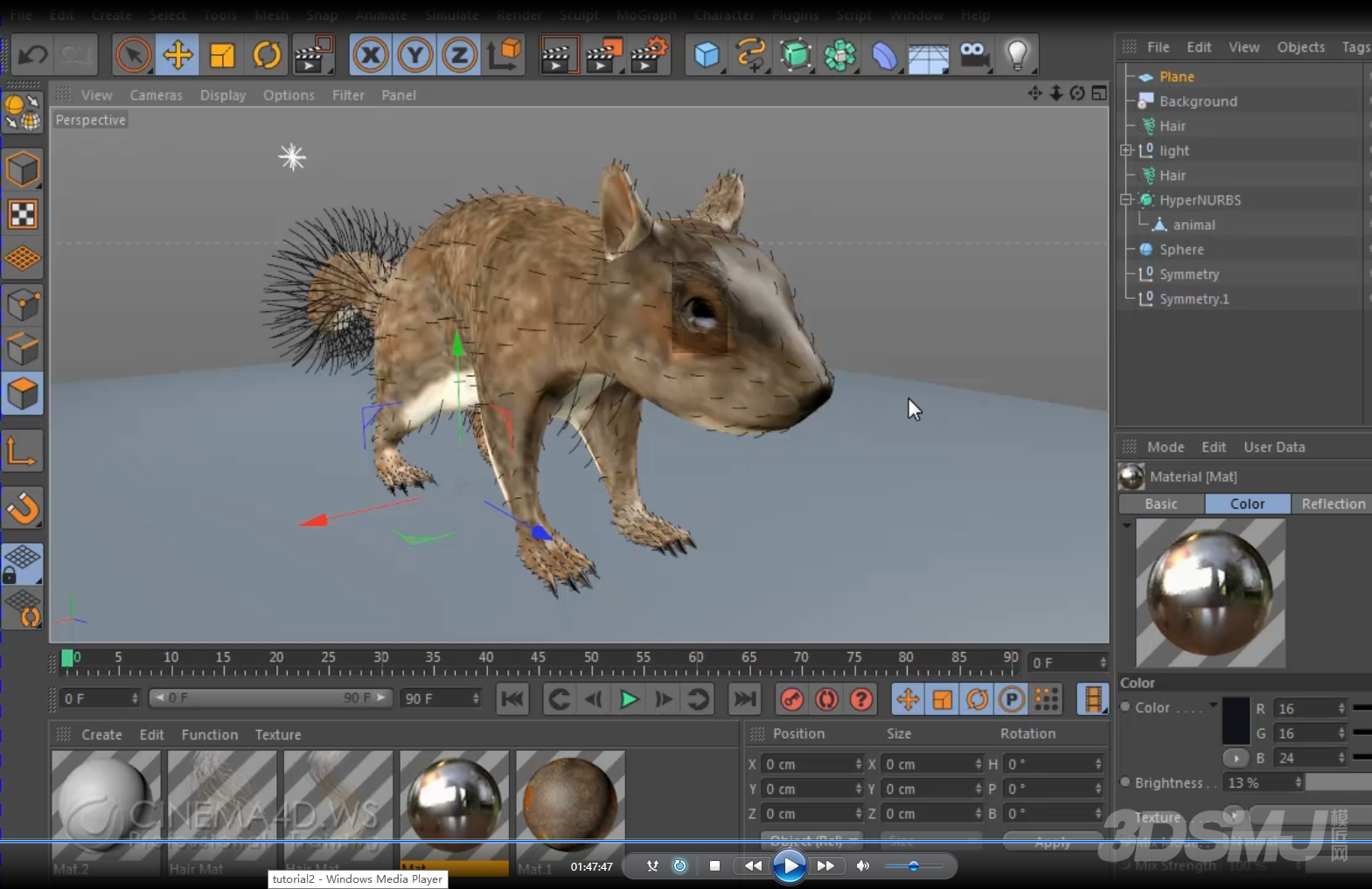Render the active view clapperboard
Image resolution: width=1372 pixels, height=889 pixels.
point(558,55)
